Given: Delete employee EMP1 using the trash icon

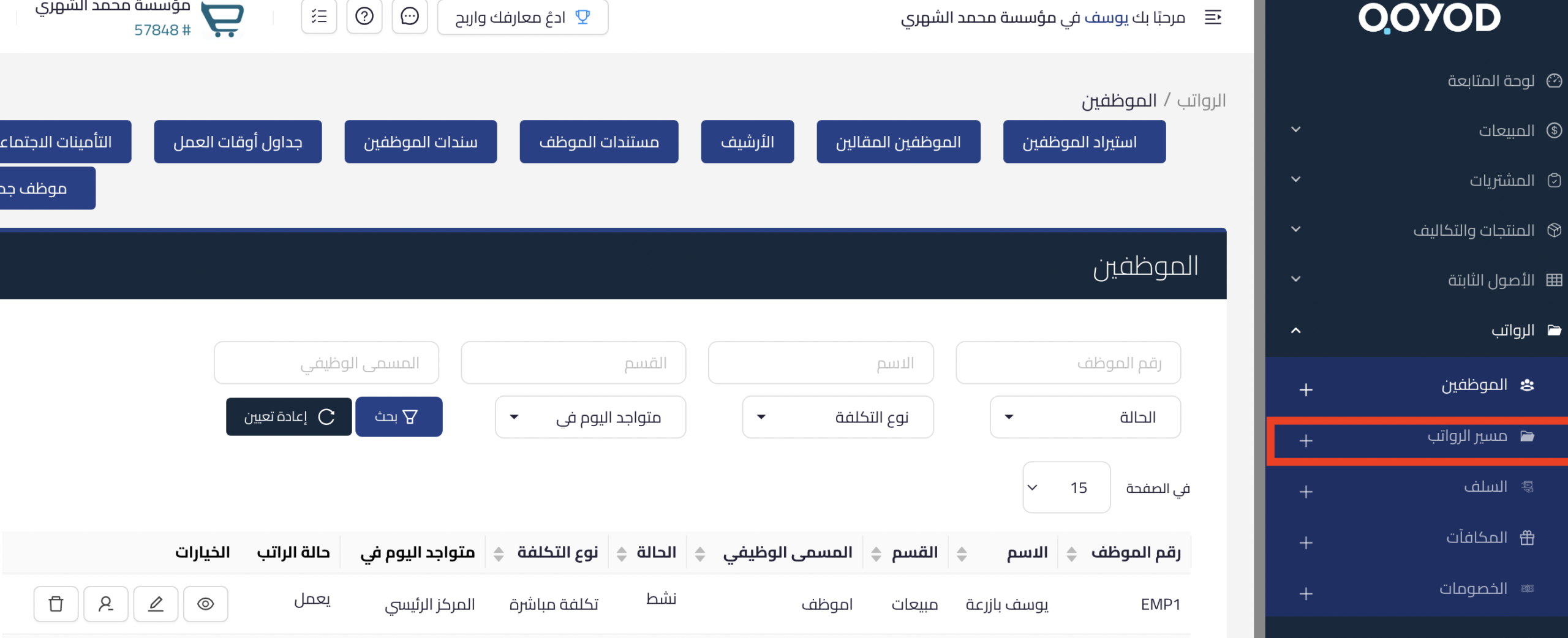Looking at the screenshot, I should tap(56, 604).
